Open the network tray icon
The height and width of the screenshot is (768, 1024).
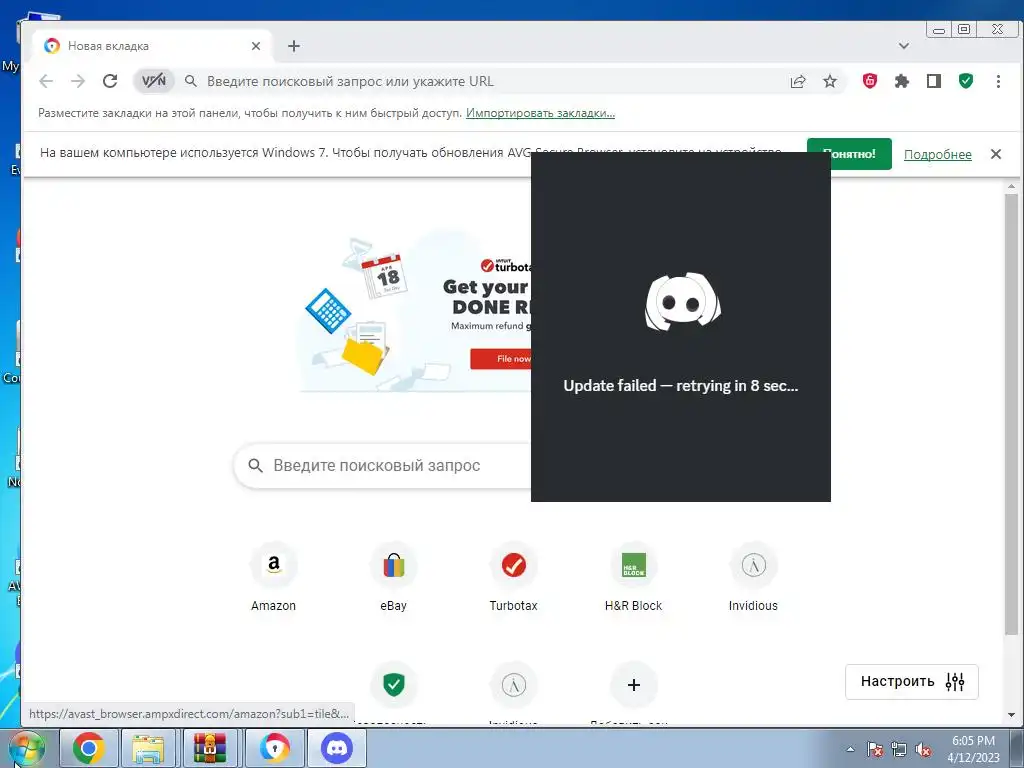click(x=899, y=749)
